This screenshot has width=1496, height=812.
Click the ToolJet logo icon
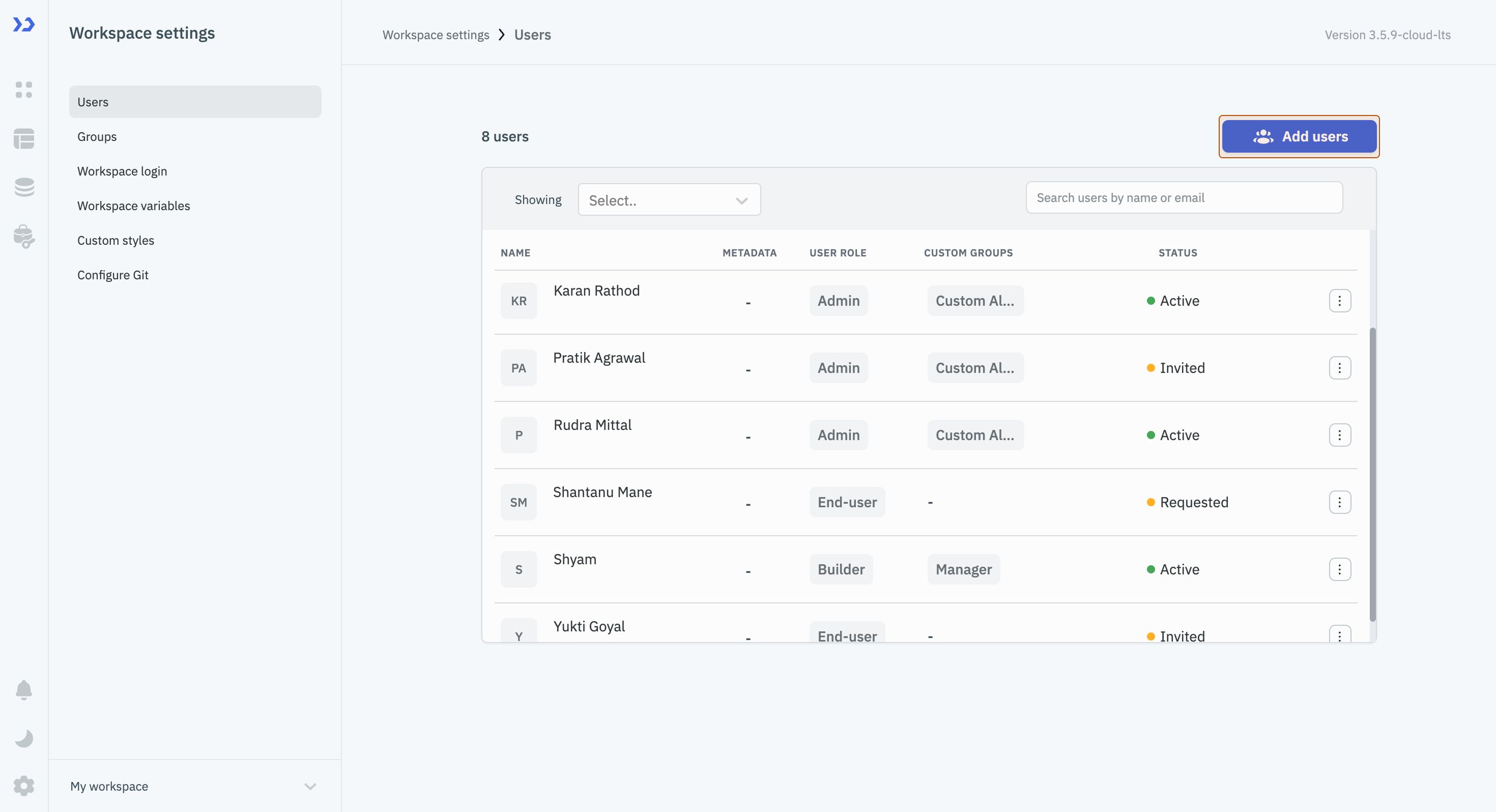24,24
